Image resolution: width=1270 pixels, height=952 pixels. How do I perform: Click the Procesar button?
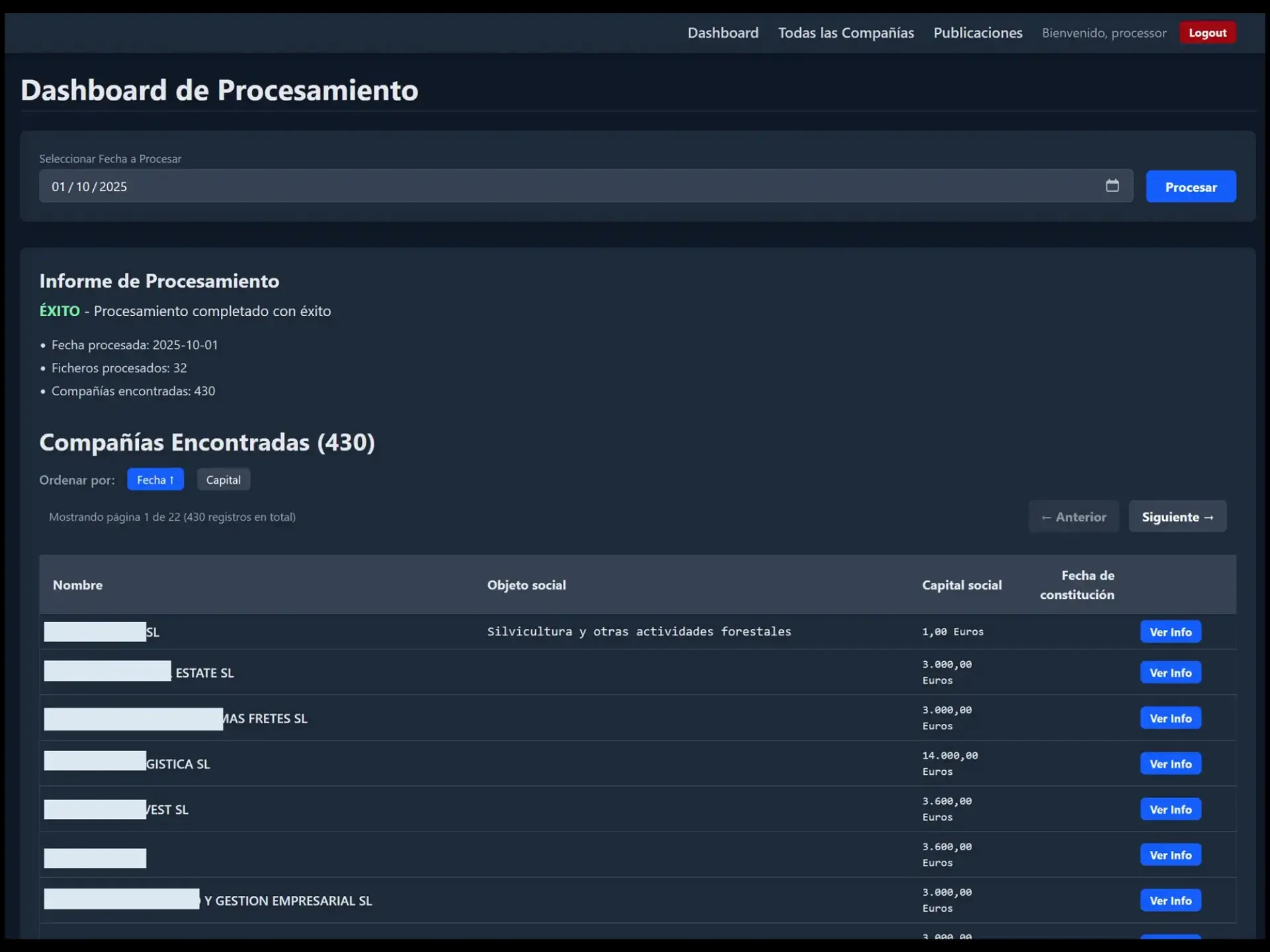coord(1191,186)
